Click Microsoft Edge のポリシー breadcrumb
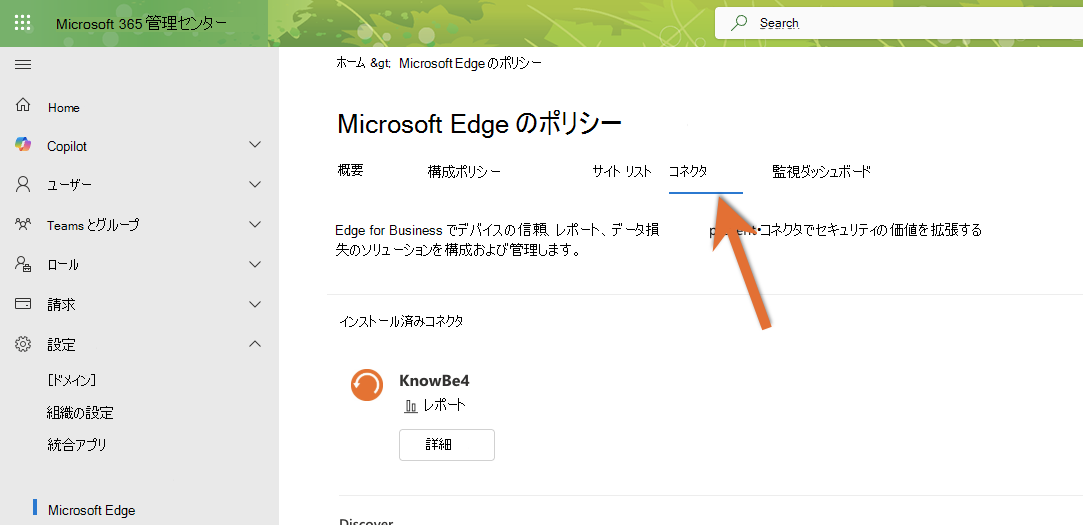1083x525 pixels. (470, 63)
